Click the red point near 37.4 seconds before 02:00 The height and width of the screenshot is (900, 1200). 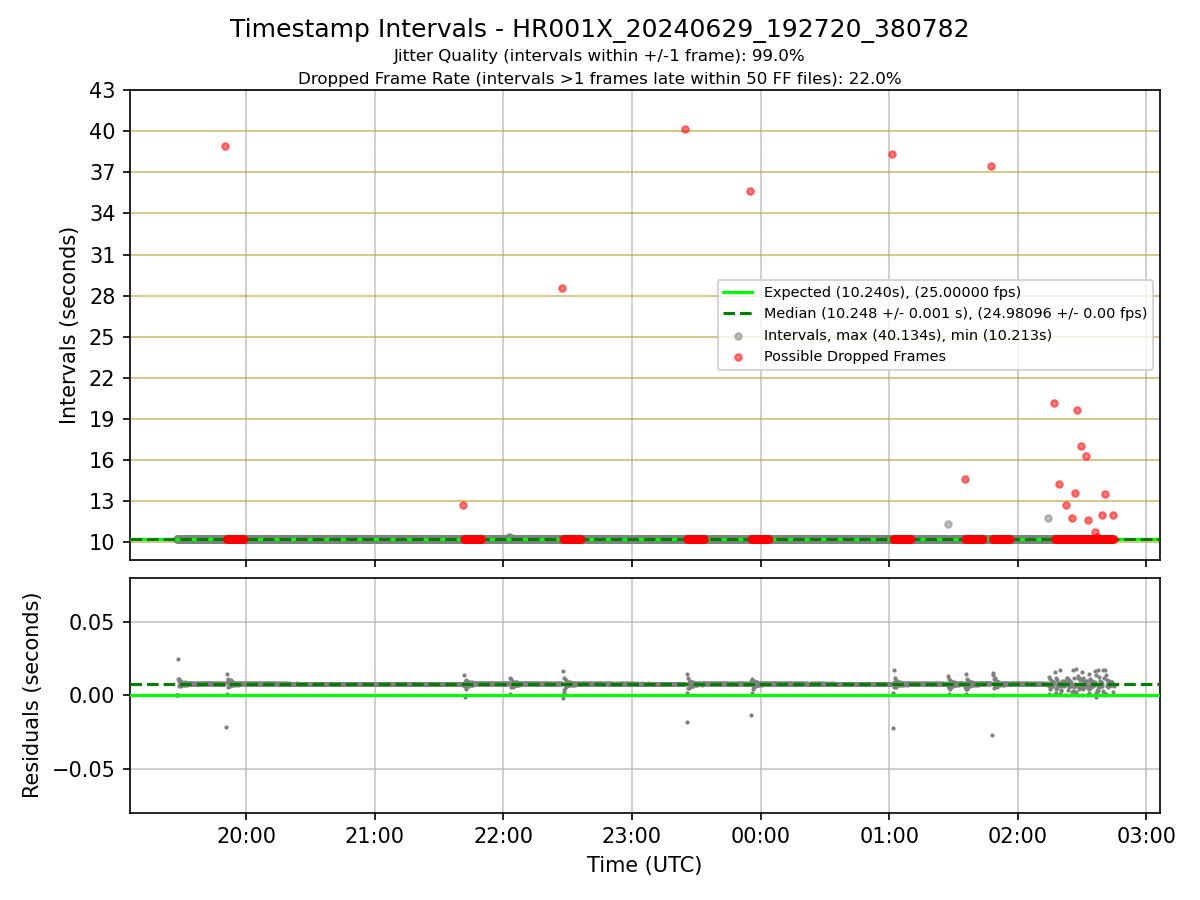click(x=991, y=166)
